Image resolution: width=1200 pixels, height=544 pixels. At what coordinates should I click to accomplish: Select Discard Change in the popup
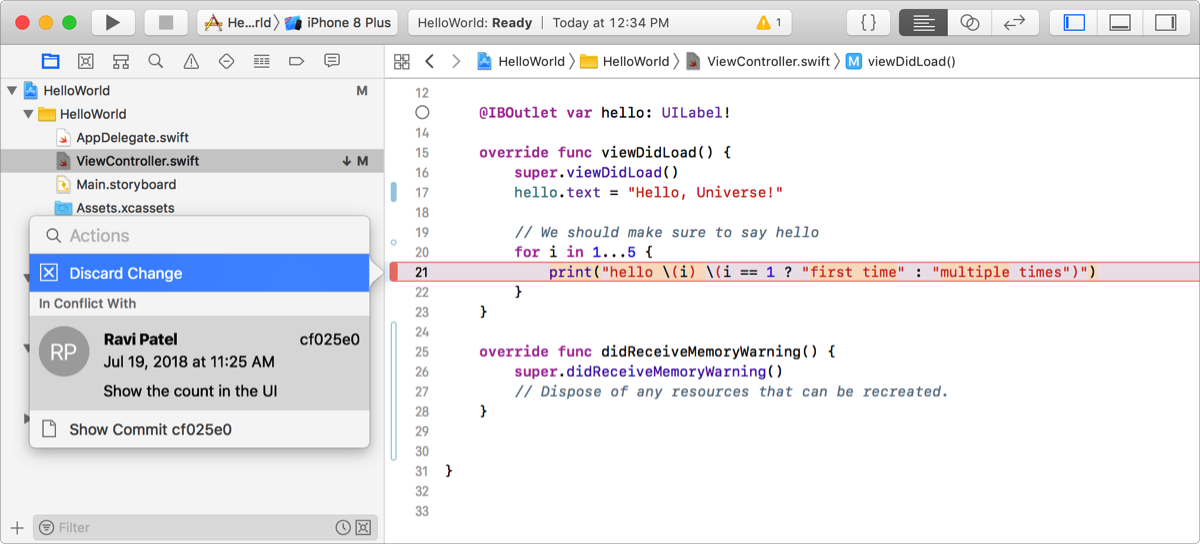tap(125, 273)
